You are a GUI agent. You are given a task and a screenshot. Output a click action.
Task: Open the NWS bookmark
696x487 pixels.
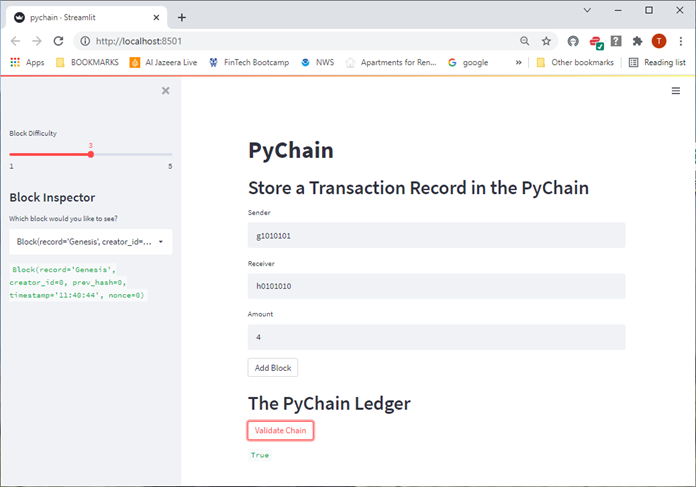point(317,63)
